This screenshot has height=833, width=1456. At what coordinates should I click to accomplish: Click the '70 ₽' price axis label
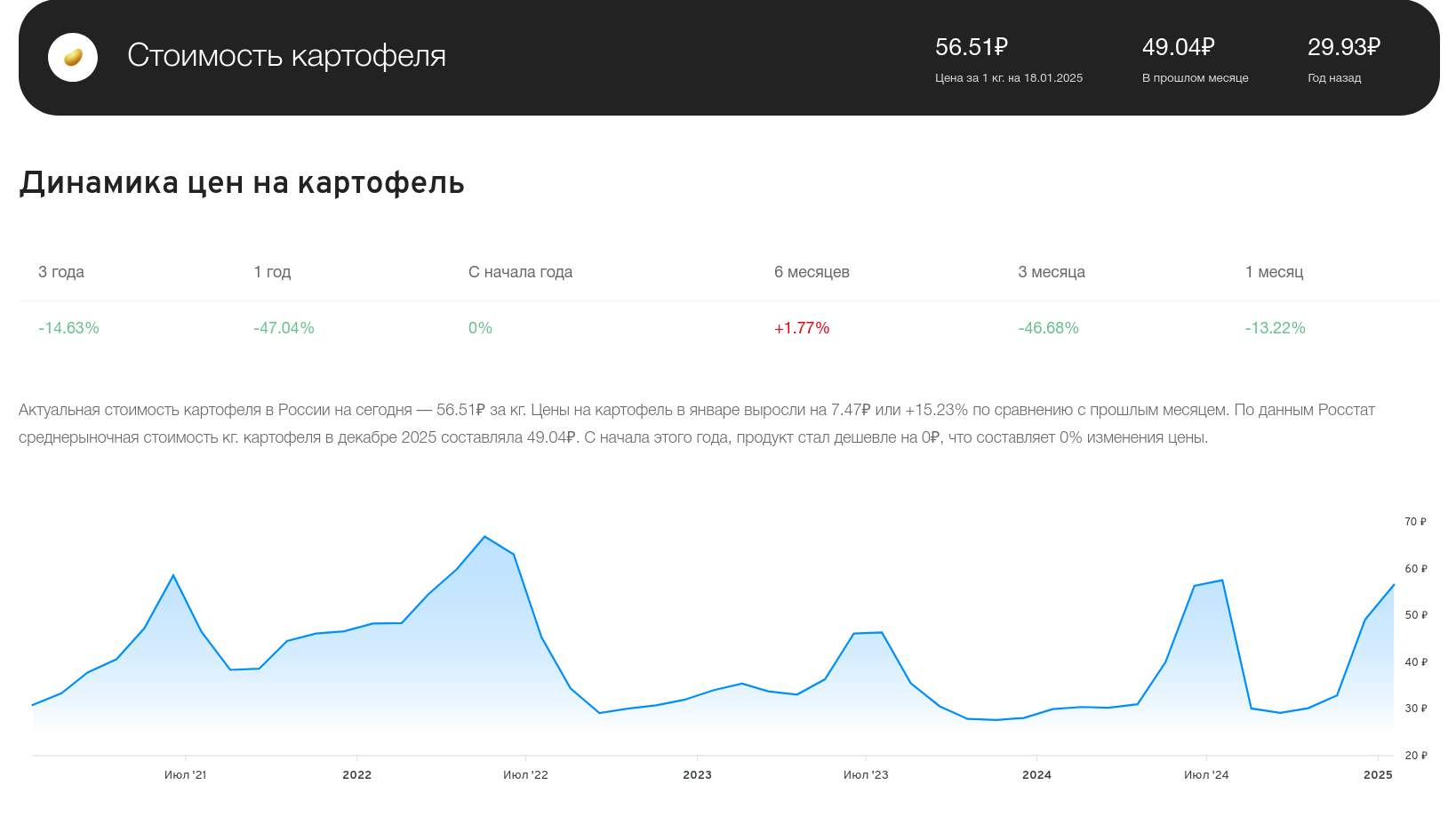(1415, 522)
